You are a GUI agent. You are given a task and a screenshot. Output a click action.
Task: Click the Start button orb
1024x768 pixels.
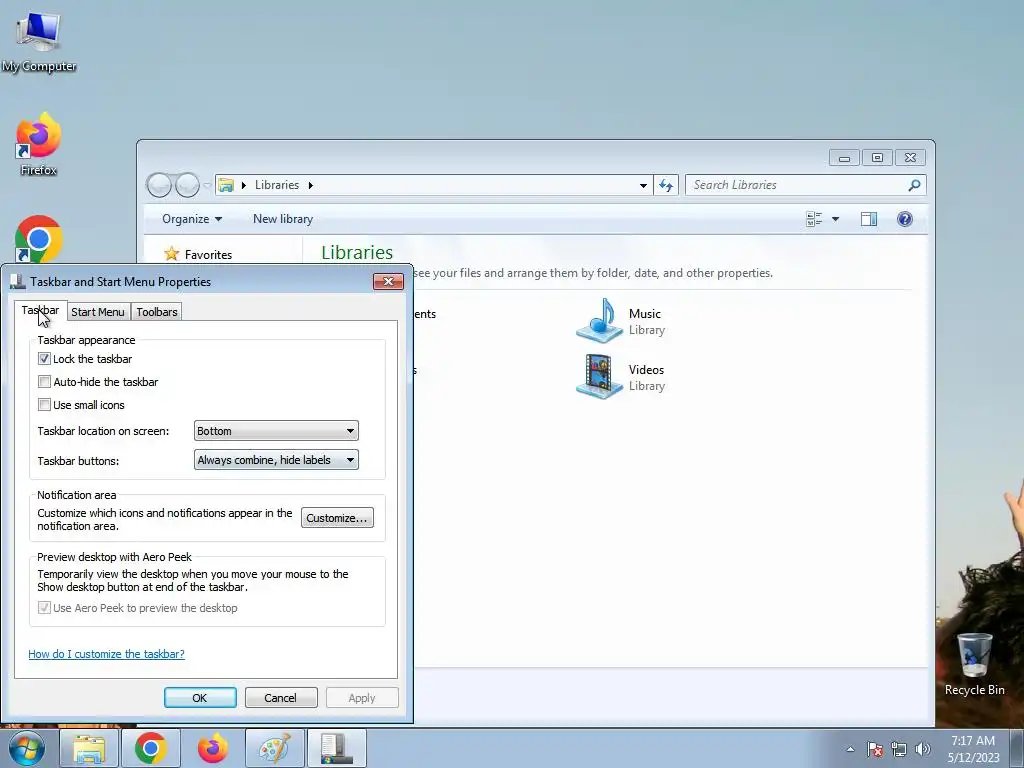coord(26,748)
